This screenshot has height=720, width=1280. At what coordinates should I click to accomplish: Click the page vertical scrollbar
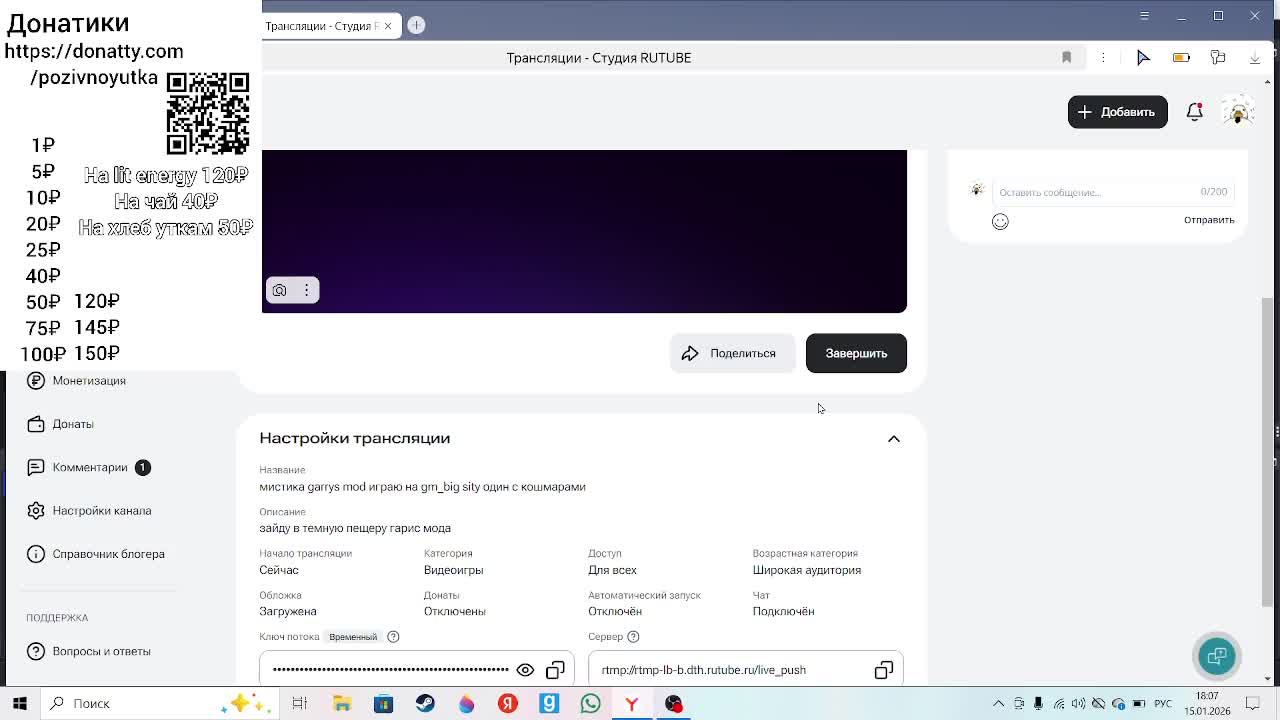pyautogui.click(x=1268, y=450)
